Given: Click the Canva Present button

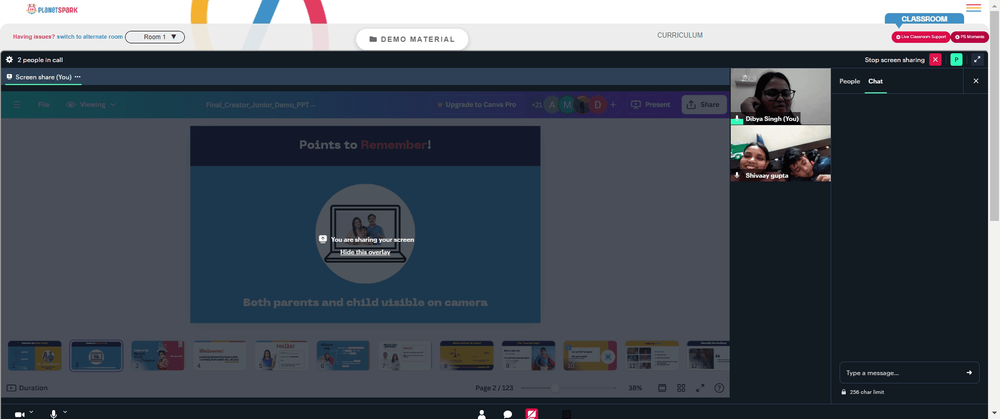Looking at the screenshot, I should pos(650,105).
